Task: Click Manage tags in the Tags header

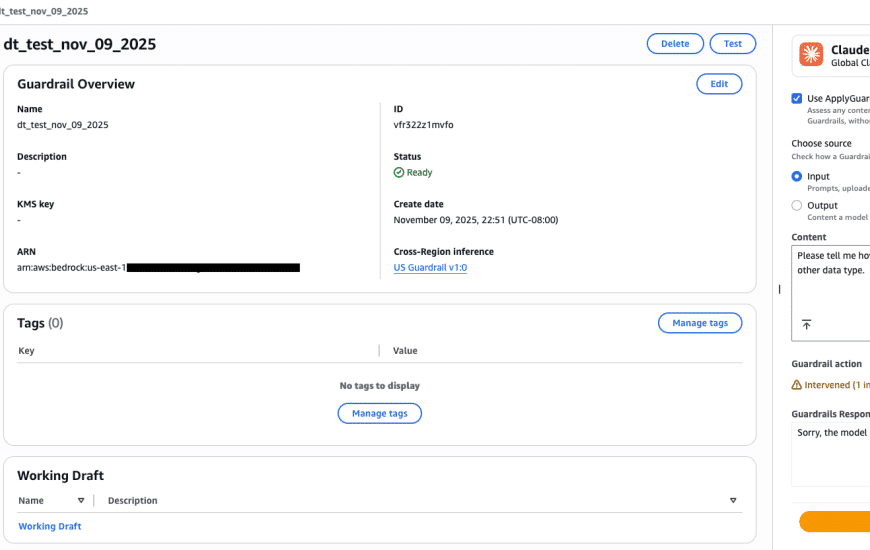Action: pos(699,323)
